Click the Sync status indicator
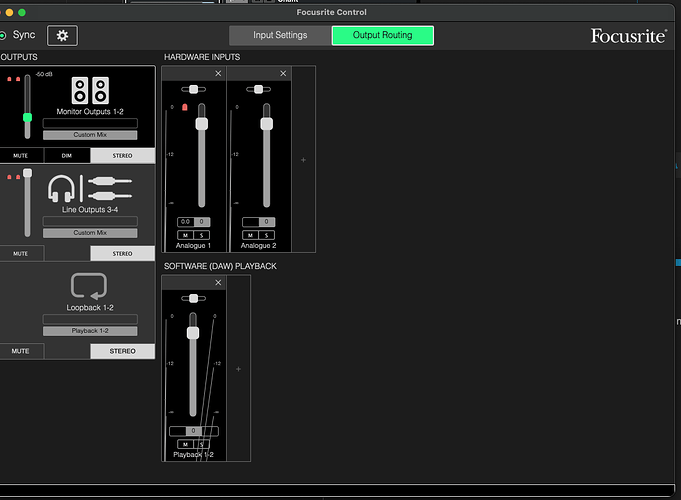 coord(3,35)
